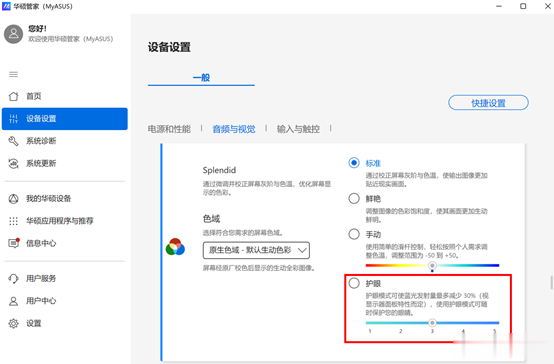
Task: Open 我的华硕设备 icon
Action: (13, 199)
